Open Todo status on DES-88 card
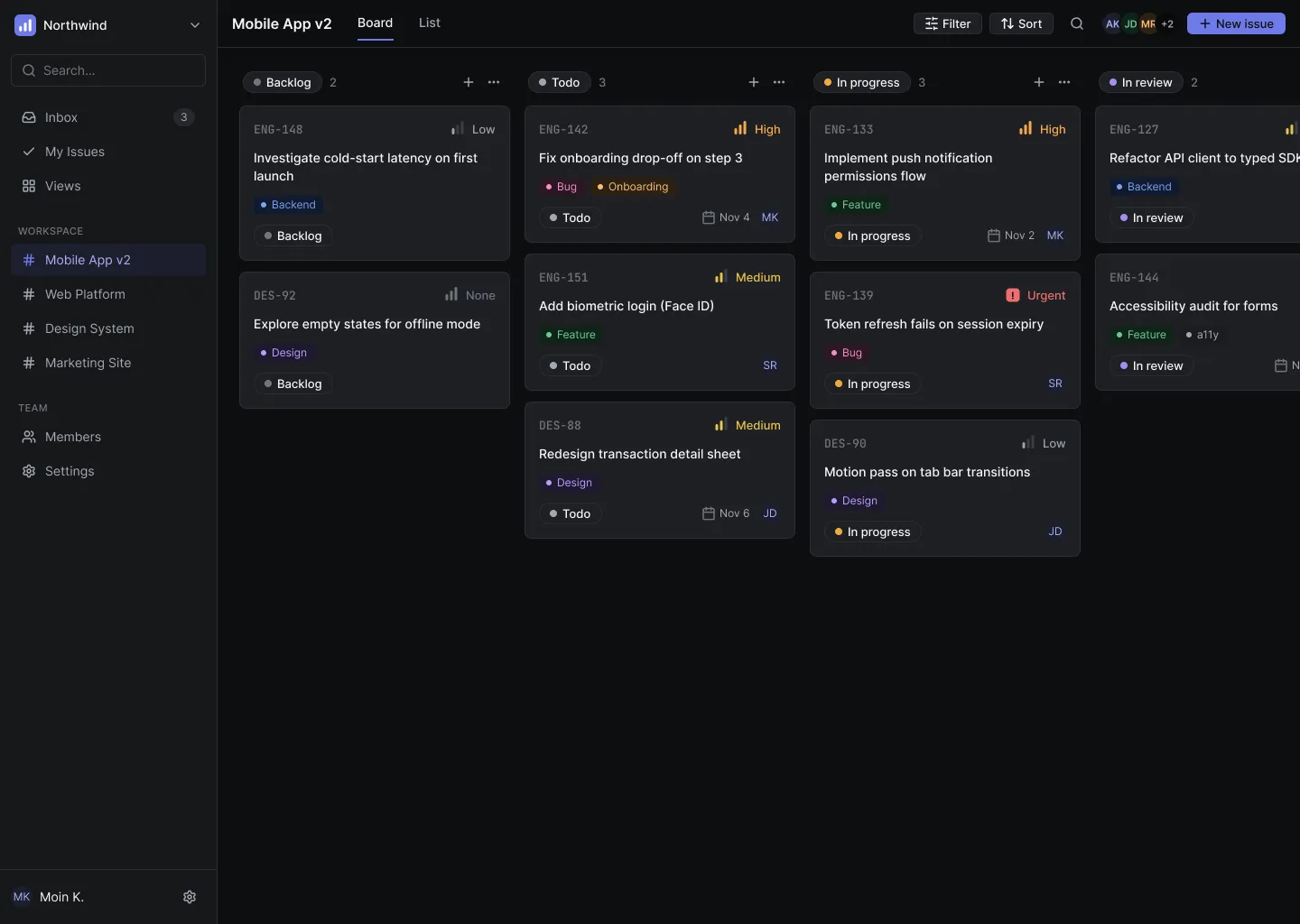This screenshot has height=924, width=1300. tap(571, 513)
